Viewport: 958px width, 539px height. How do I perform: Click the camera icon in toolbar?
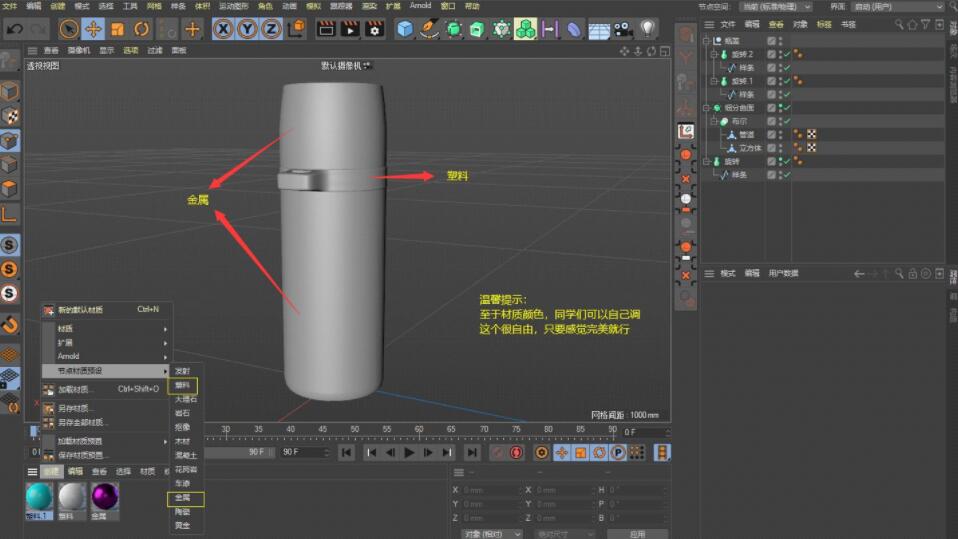pos(623,29)
